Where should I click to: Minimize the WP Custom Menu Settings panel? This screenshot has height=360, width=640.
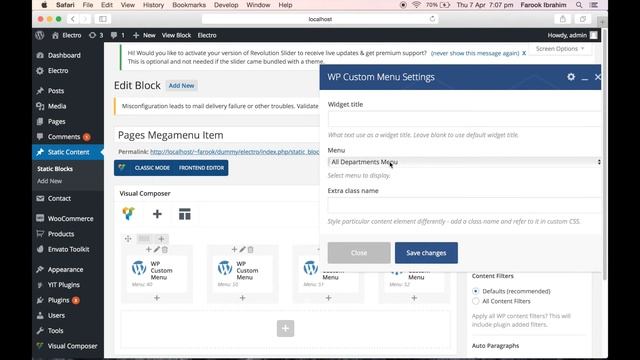pos(584,78)
